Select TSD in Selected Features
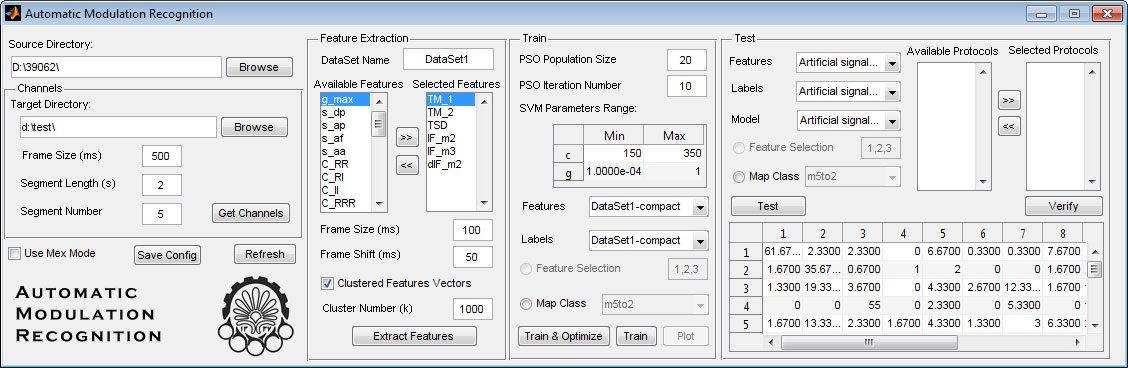 point(451,126)
